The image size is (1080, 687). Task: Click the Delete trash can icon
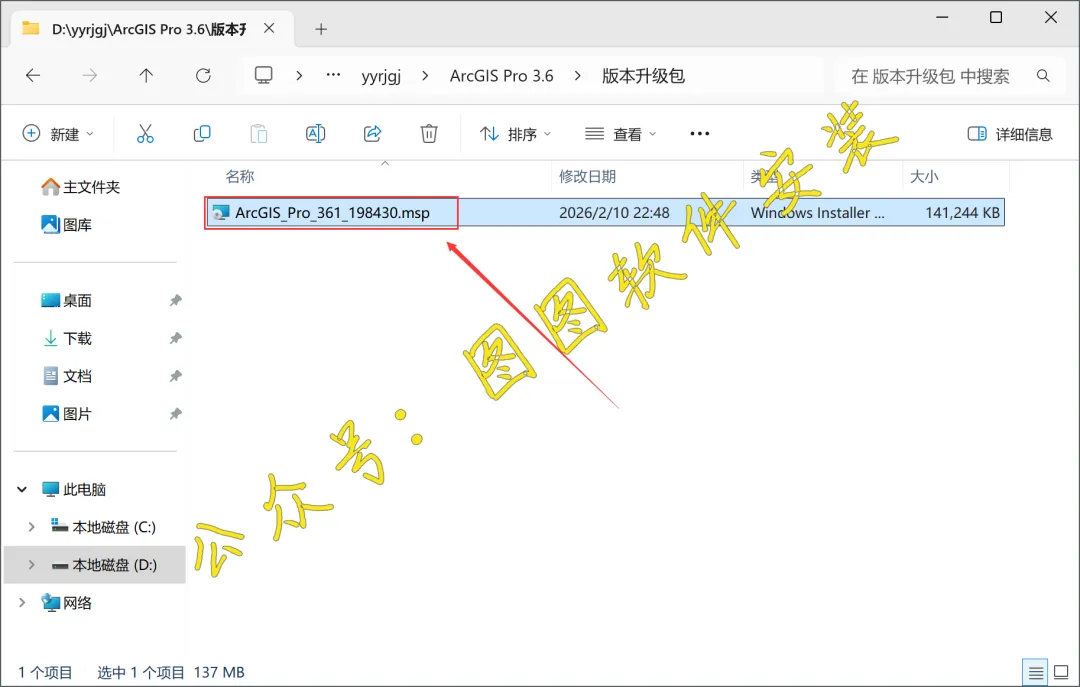429,134
